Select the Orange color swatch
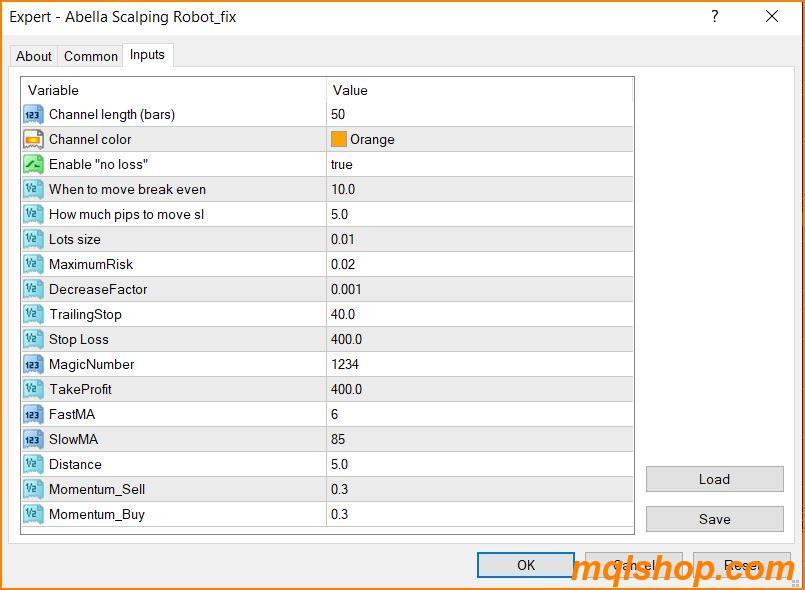The width and height of the screenshot is (805, 590). point(341,139)
